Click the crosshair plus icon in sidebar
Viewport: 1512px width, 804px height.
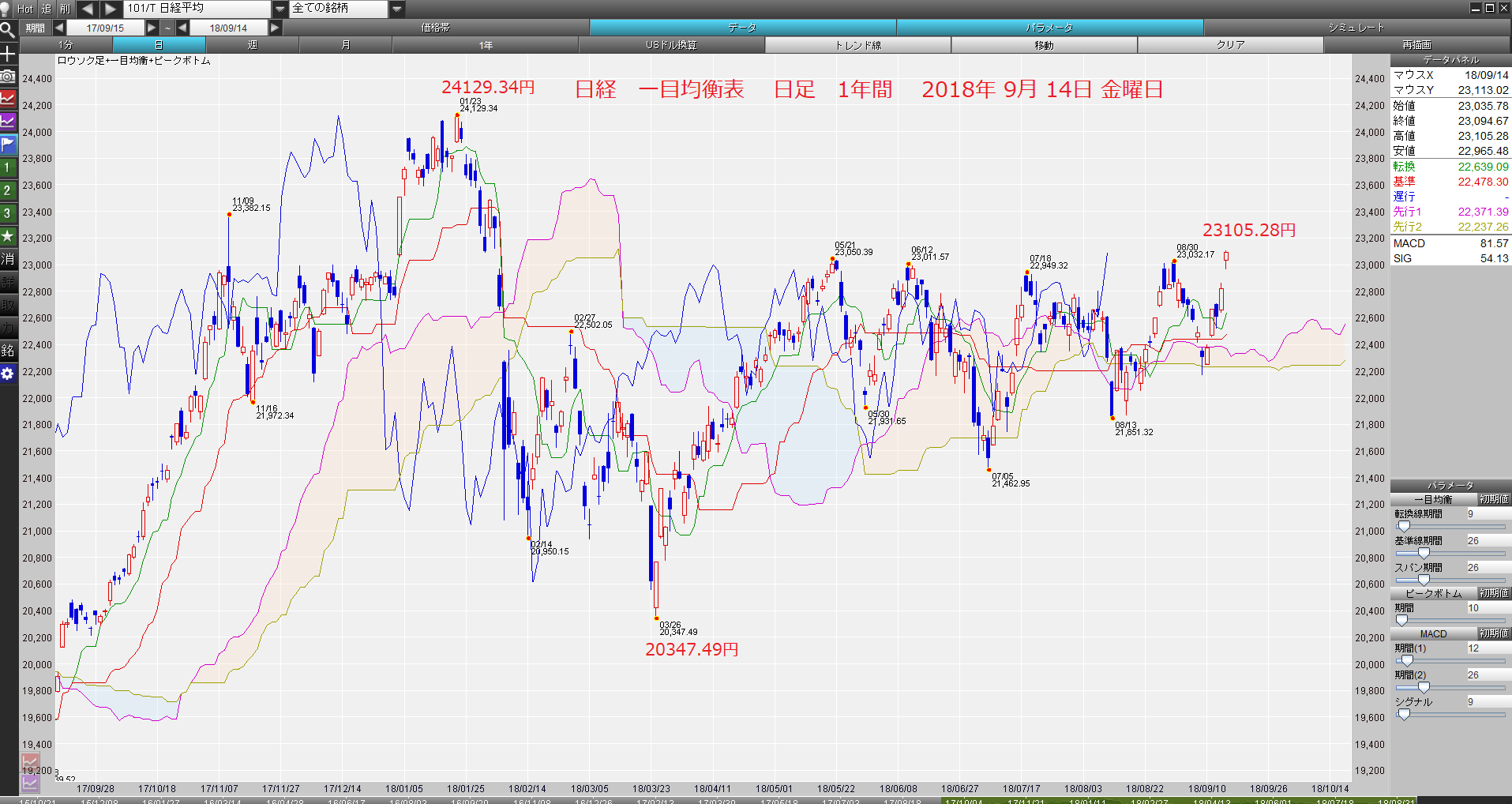pyautogui.click(x=8, y=54)
